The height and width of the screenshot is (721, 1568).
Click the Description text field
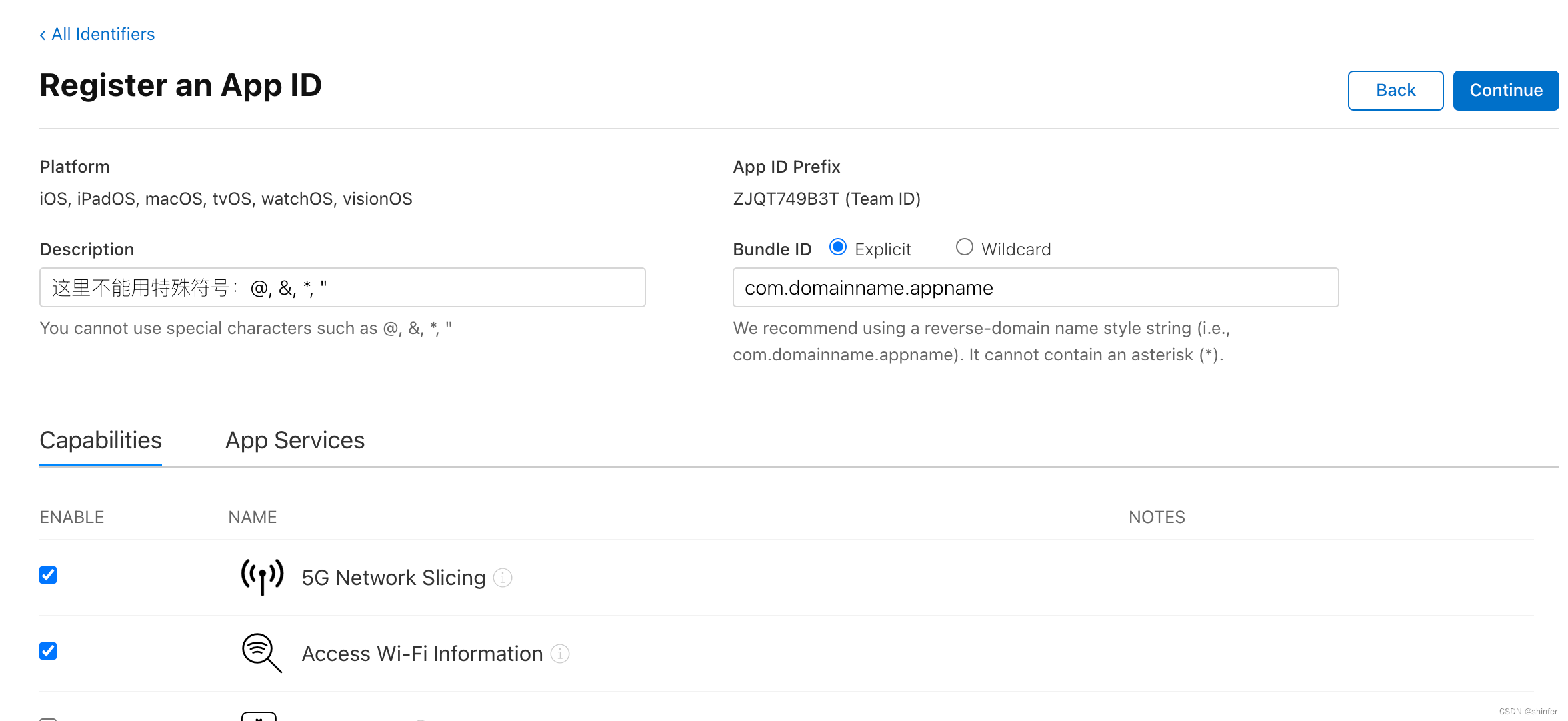tap(342, 287)
